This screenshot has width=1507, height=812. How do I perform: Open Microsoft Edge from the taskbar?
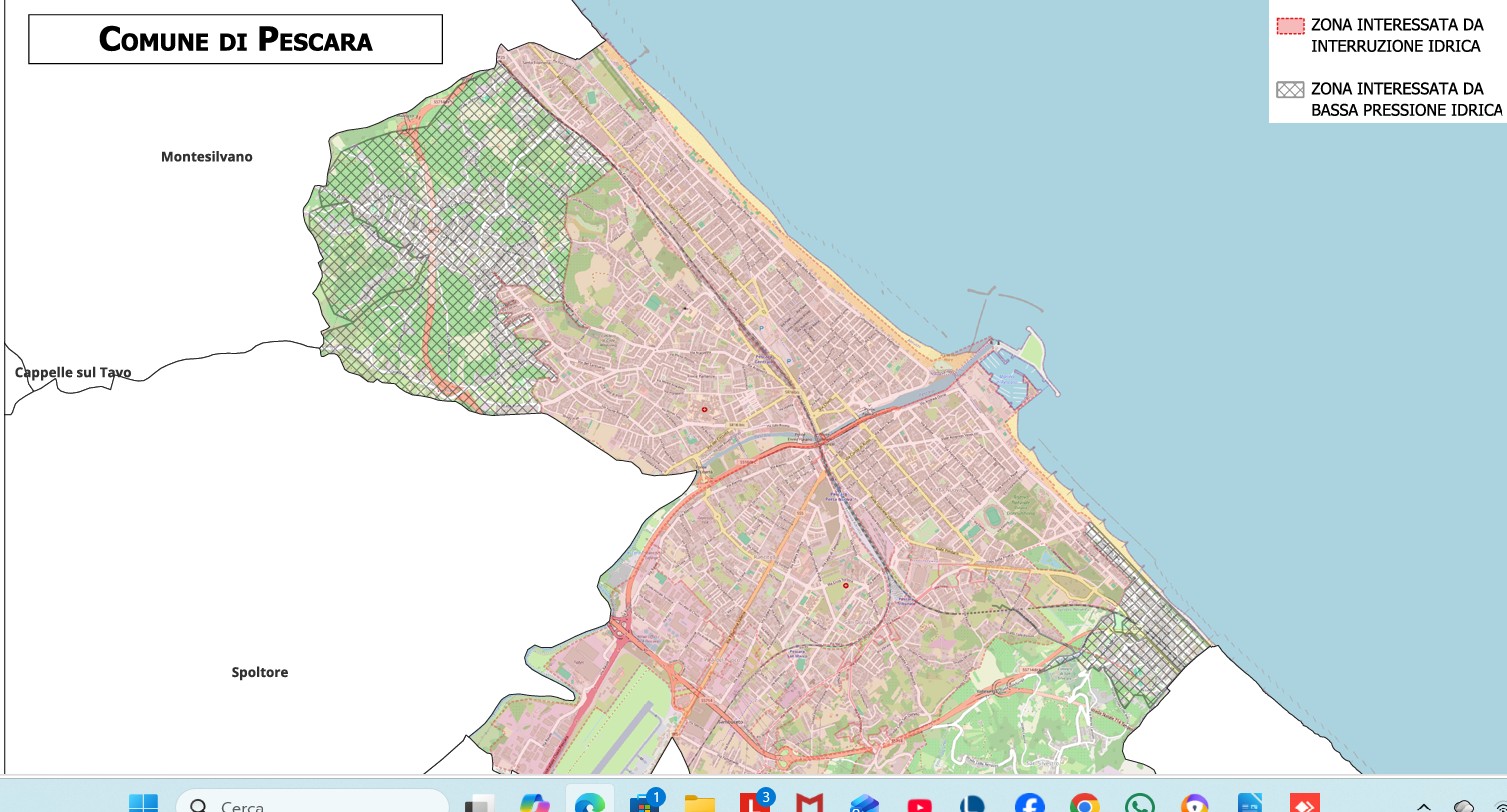[590, 803]
